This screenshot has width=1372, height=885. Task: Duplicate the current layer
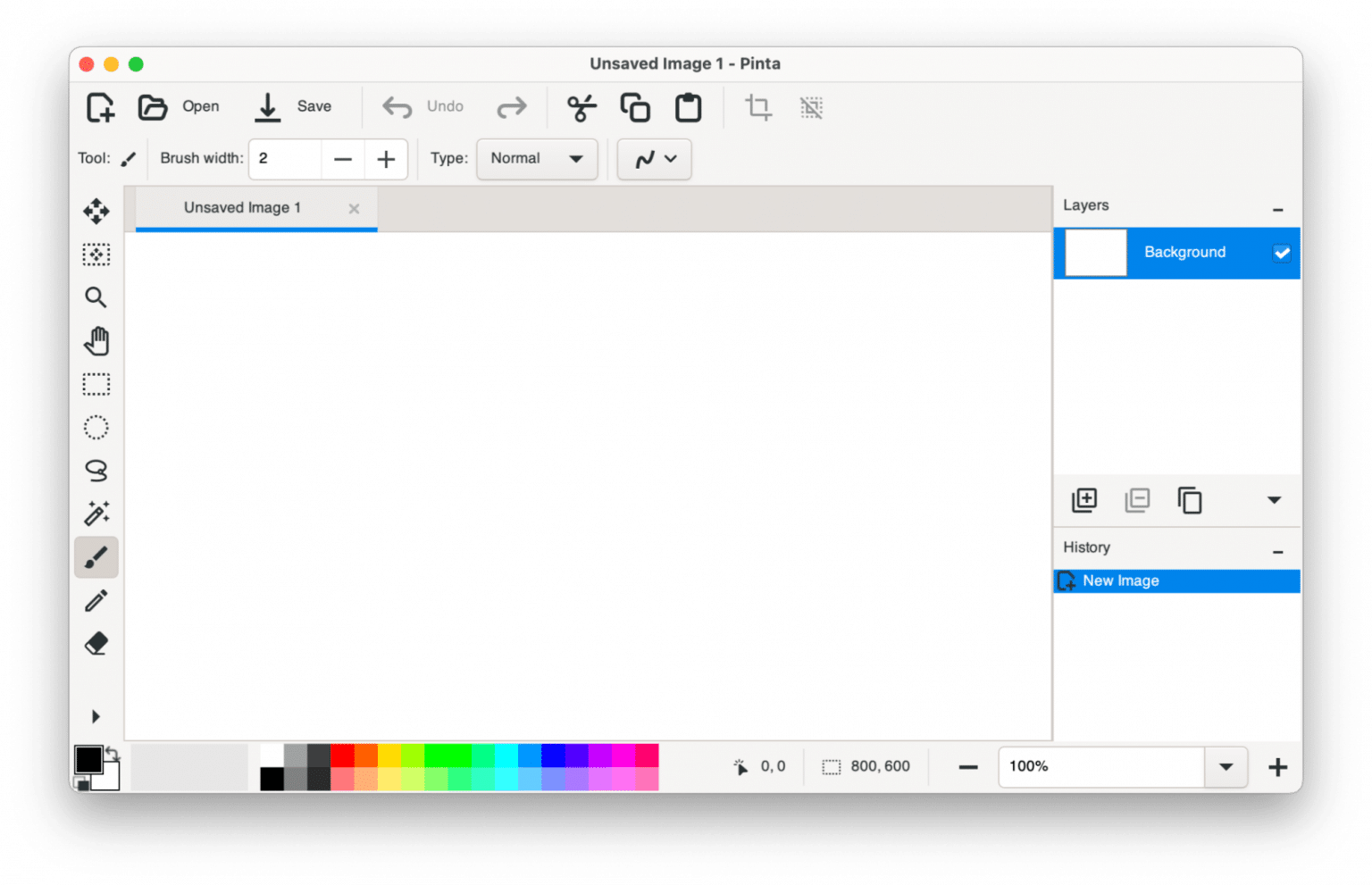tap(1191, 500)
